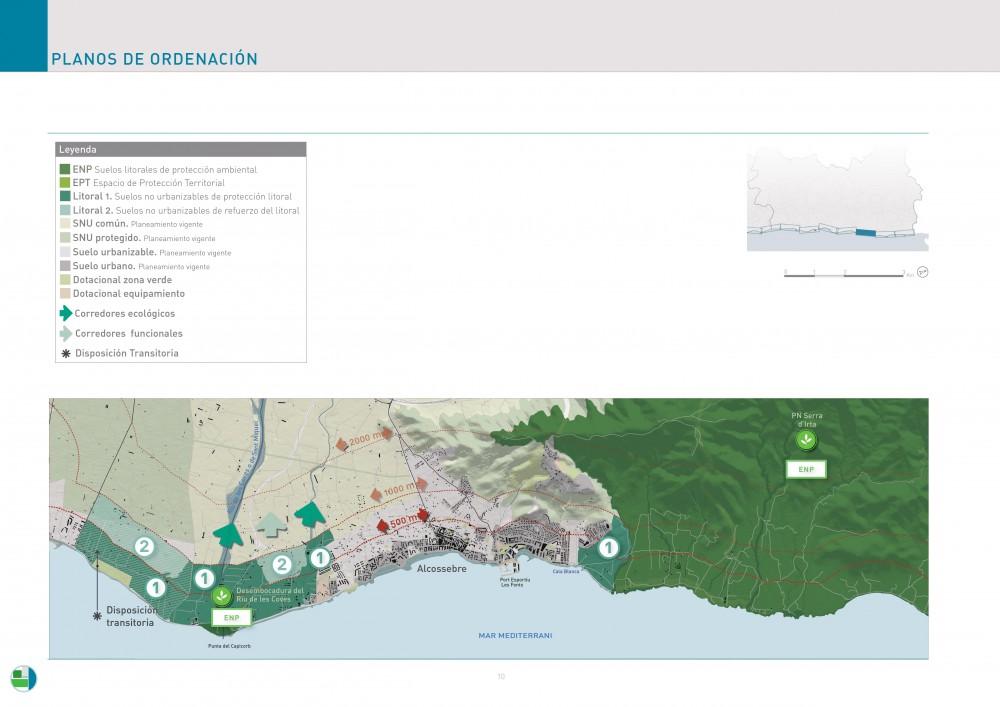The image size is (1000, 707).
Task: Click the ENP label box under Serra d'Irta
Action: 806,469
